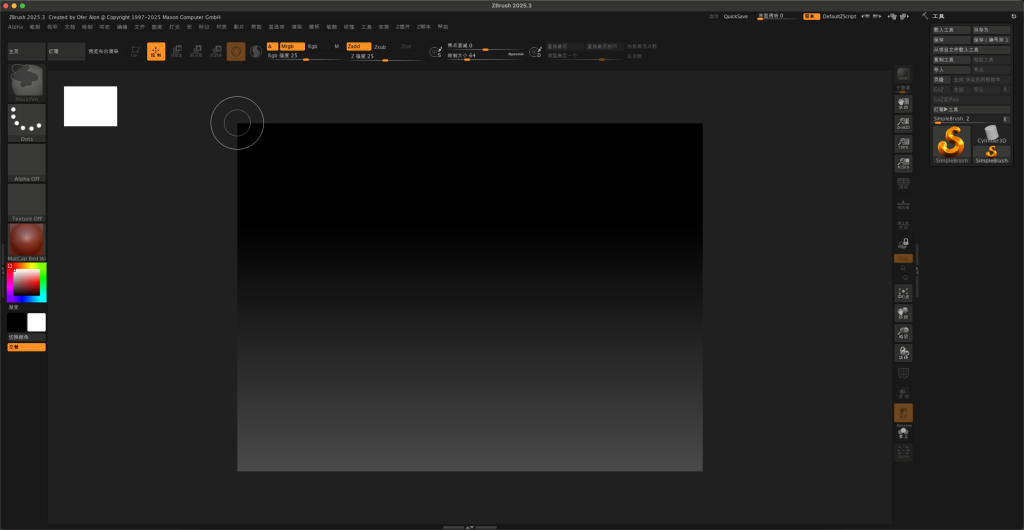The width and height of the screenshot is (1024, 530).
Task: Toggle the orange Qxyz button
Action: (x=903, y=258)
